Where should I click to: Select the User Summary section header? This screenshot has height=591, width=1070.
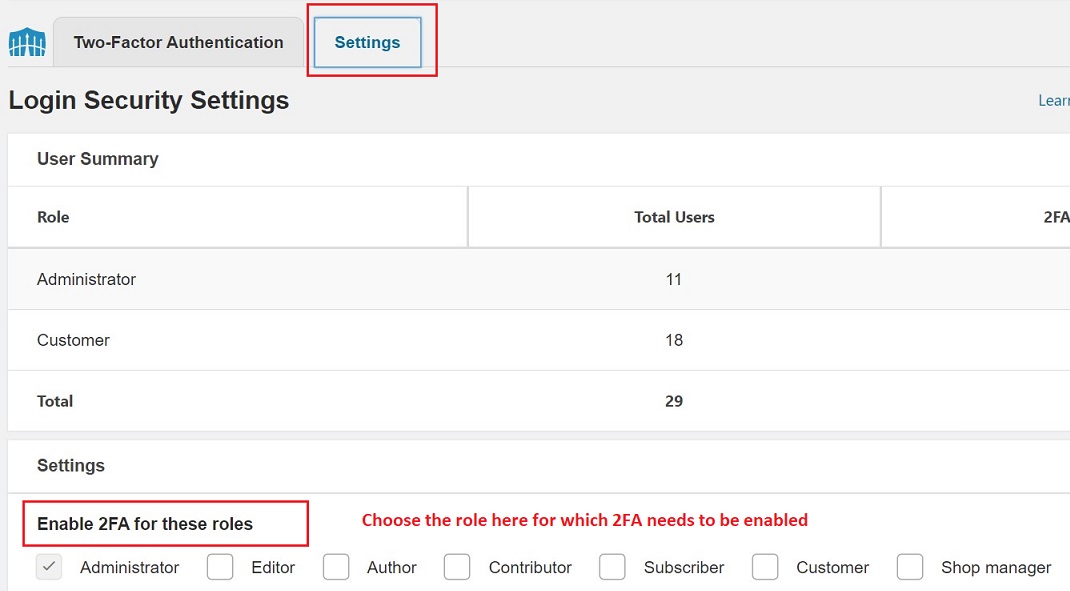pyautogui.click(x=97, y=159)
